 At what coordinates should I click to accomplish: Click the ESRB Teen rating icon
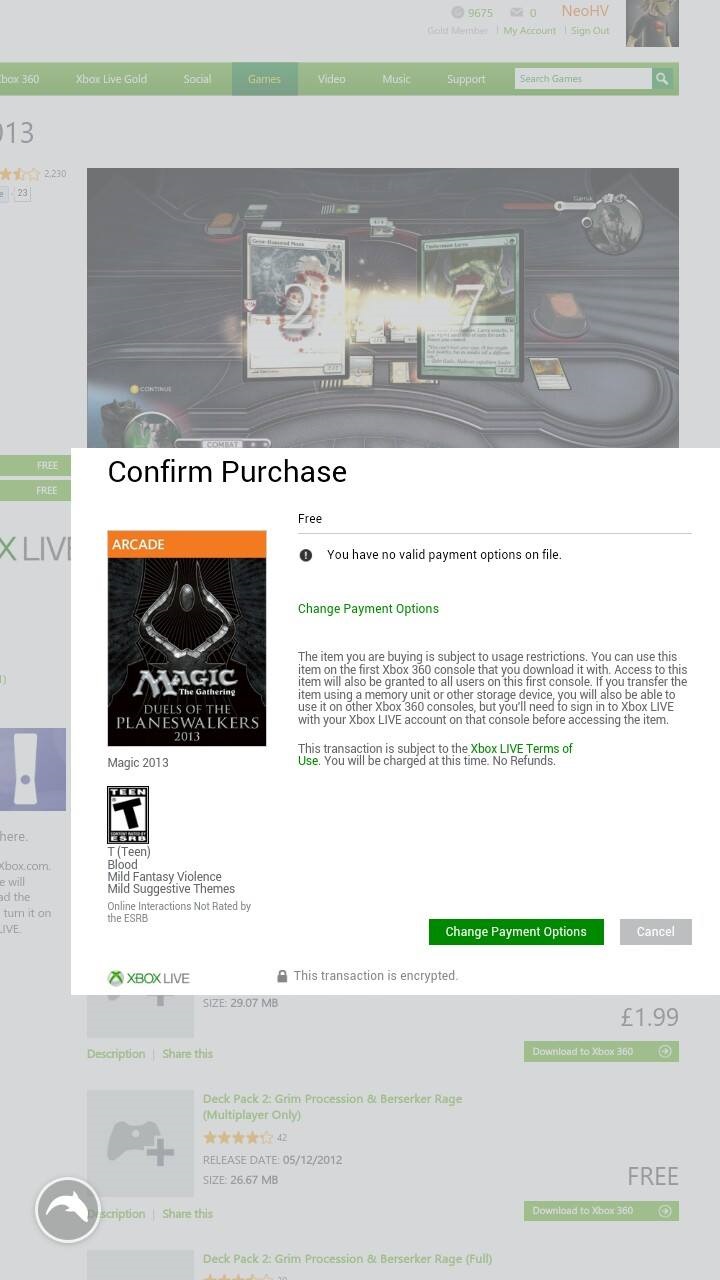tap(128, 815)
